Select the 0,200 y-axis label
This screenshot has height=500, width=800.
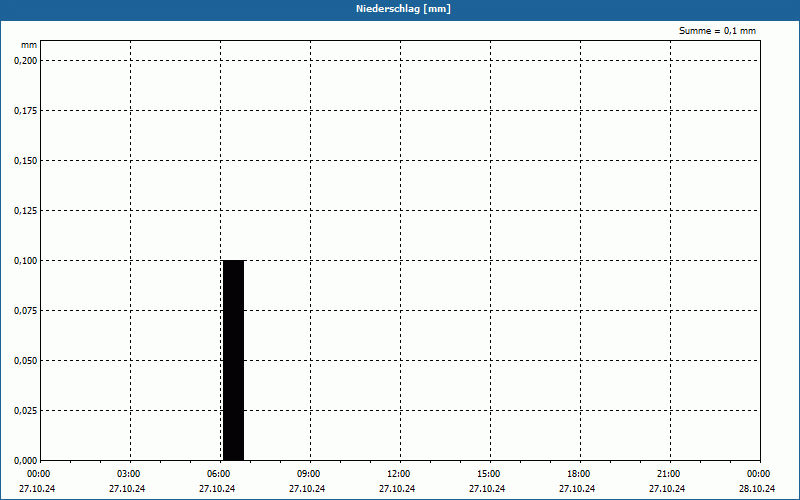tap(25, 60)
